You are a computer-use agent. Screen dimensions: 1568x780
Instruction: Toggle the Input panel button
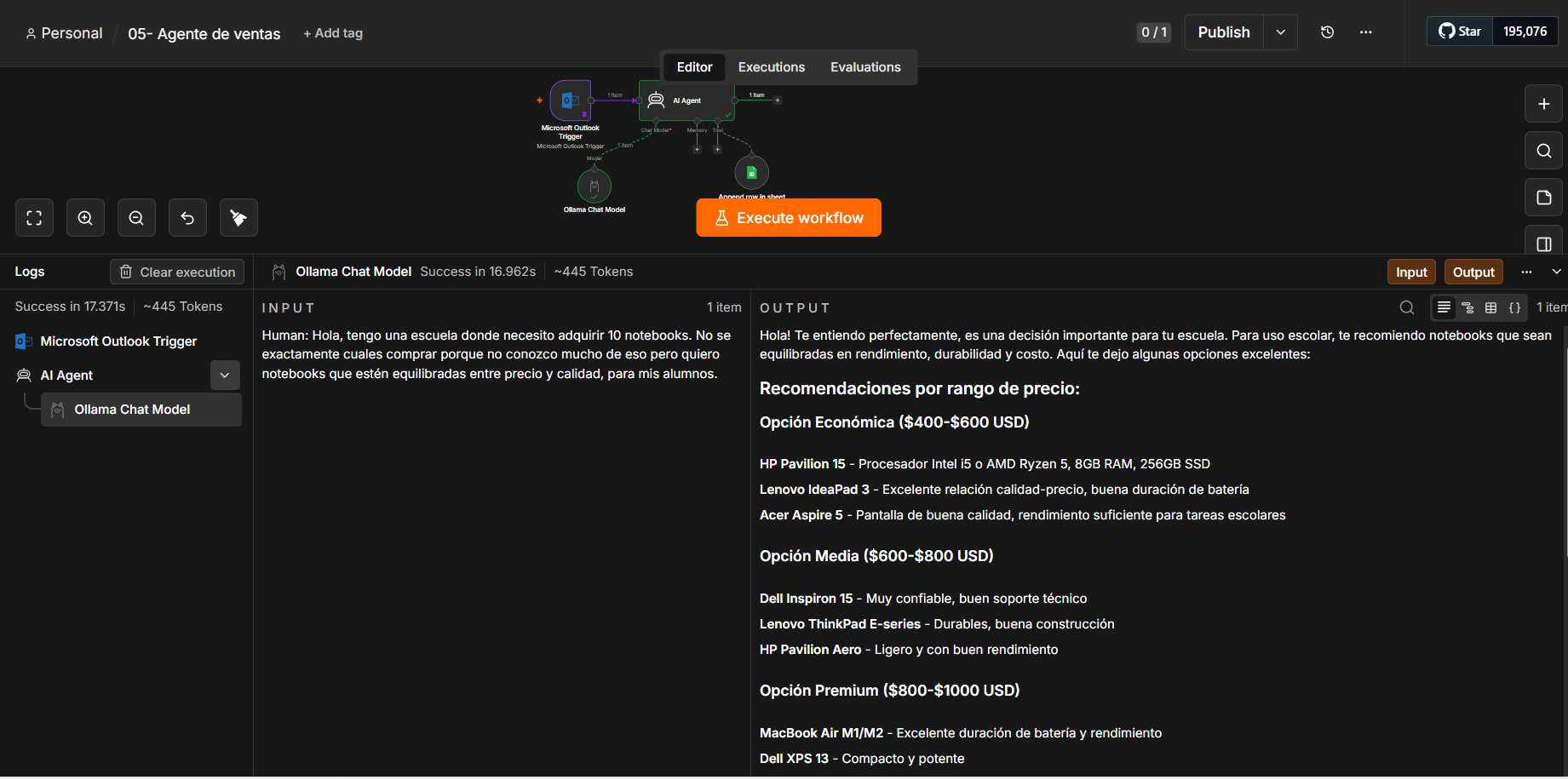(x=1411, y=272)
